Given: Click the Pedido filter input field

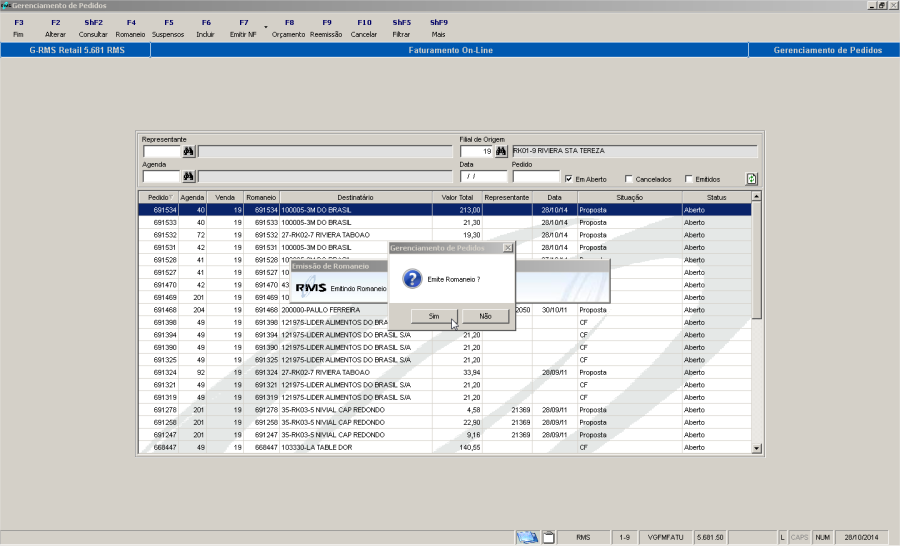Looking at the screenshot, I should pos(536,176).
